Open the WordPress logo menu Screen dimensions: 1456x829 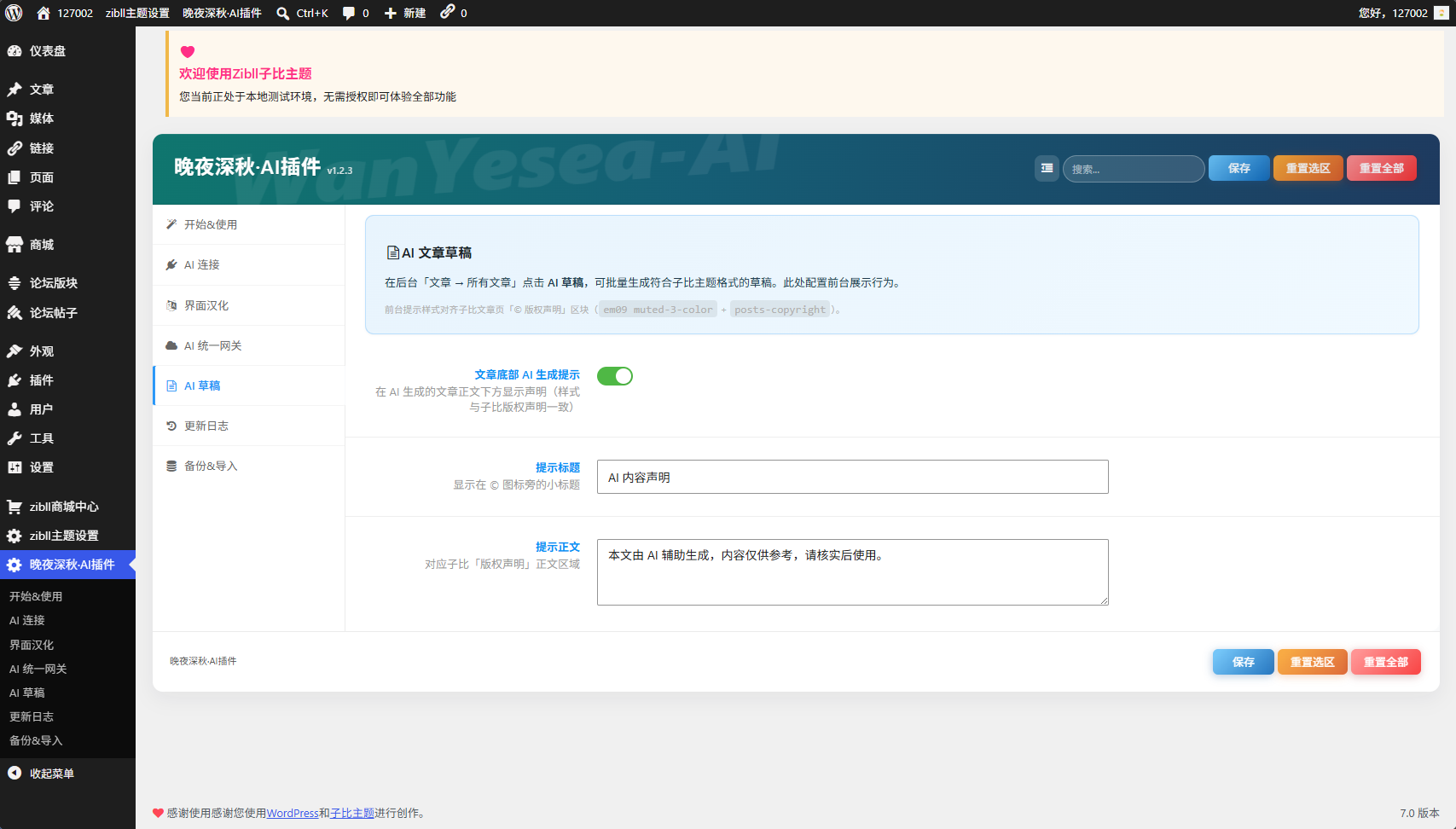14,13
